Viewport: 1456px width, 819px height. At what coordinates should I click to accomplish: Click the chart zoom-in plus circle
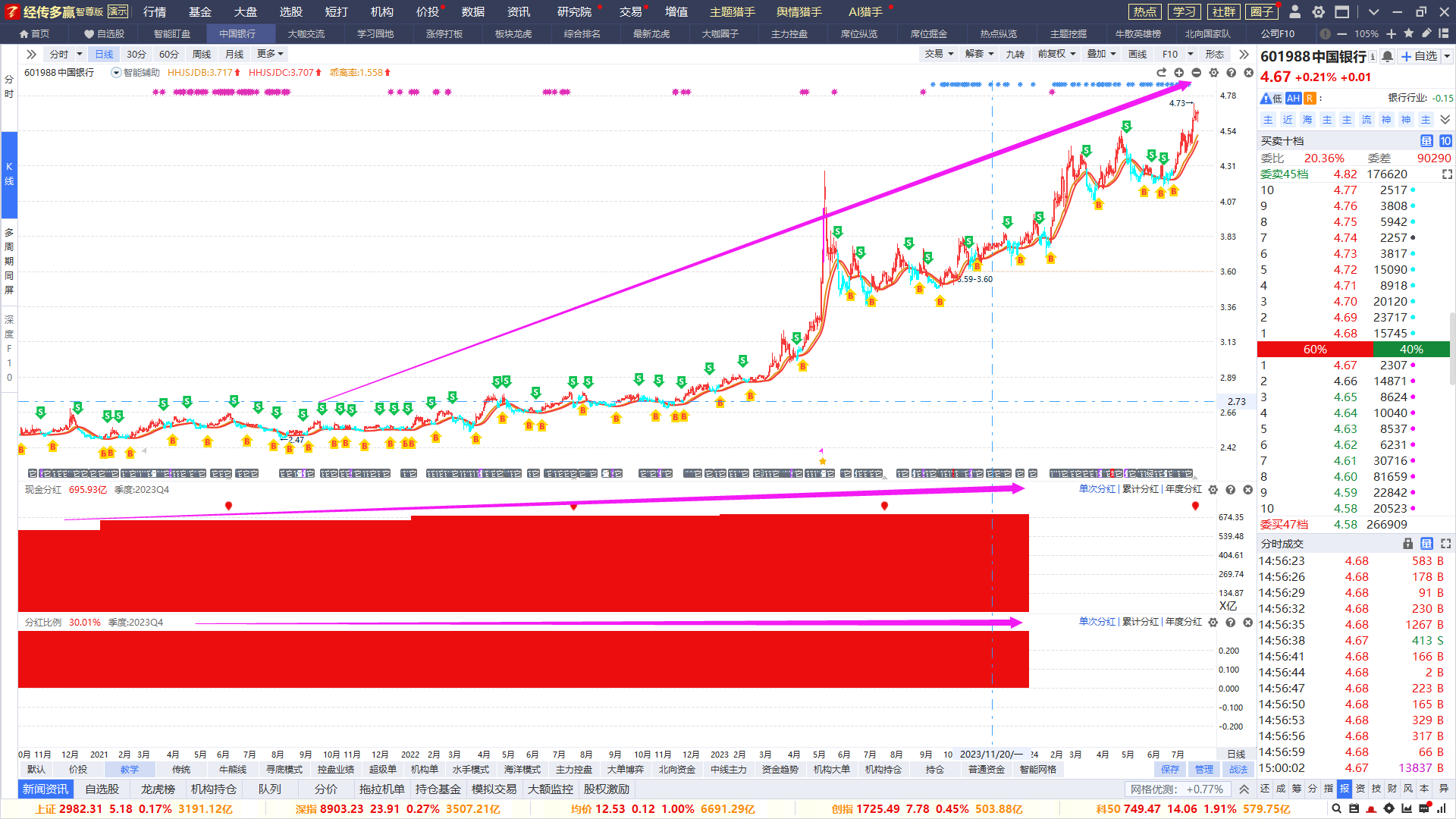(1179, 73)
